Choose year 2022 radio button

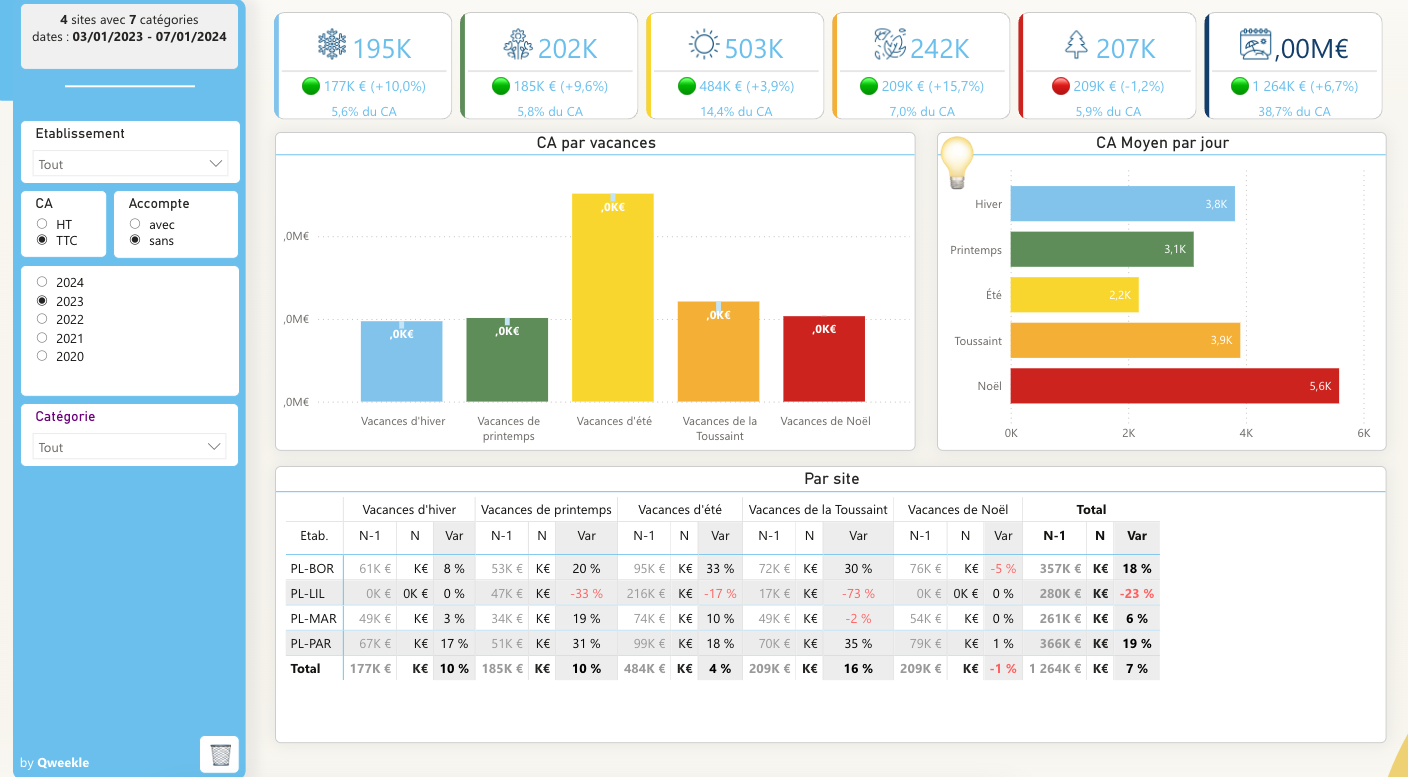(x=42, y=319)
